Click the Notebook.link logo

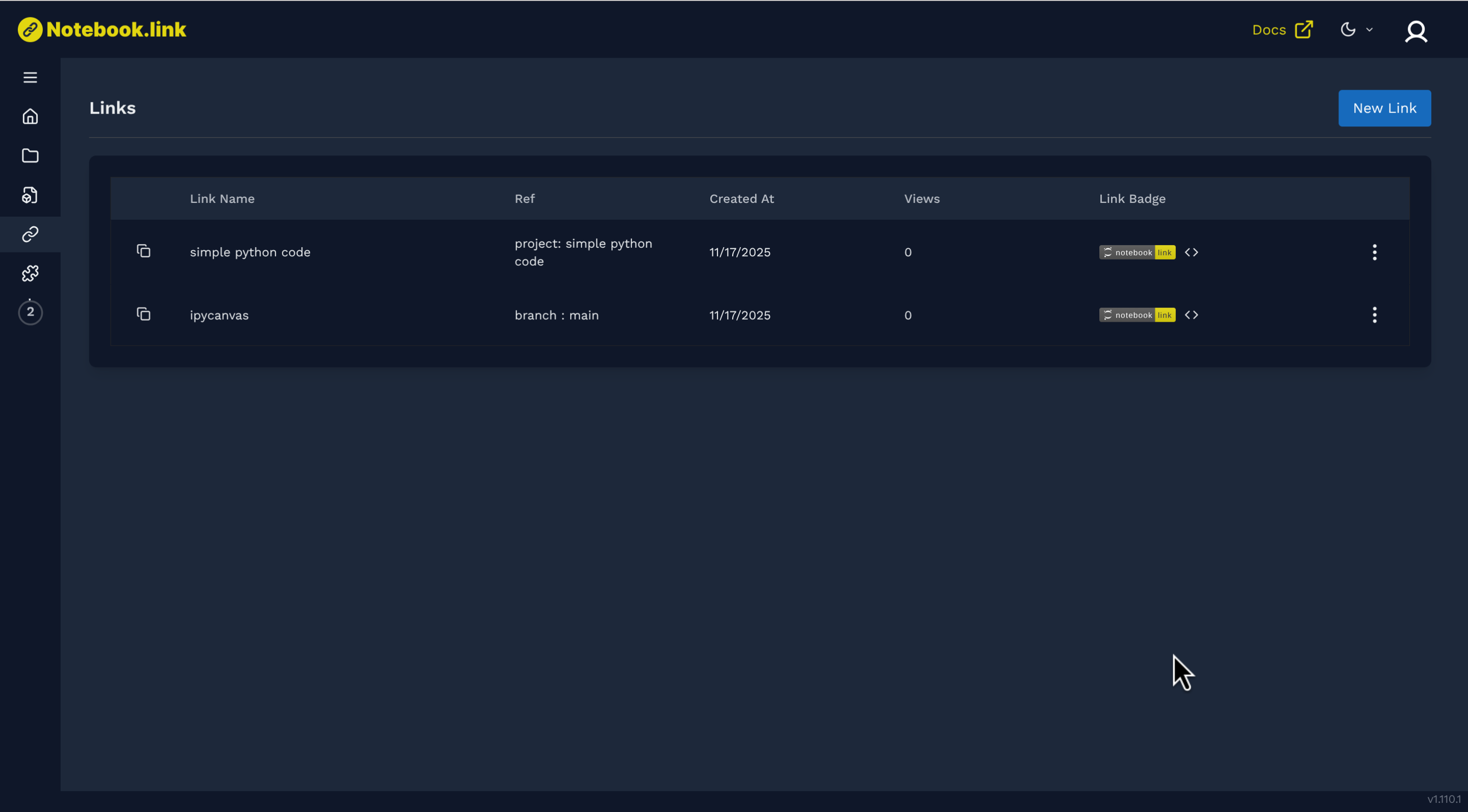(102, 30)
